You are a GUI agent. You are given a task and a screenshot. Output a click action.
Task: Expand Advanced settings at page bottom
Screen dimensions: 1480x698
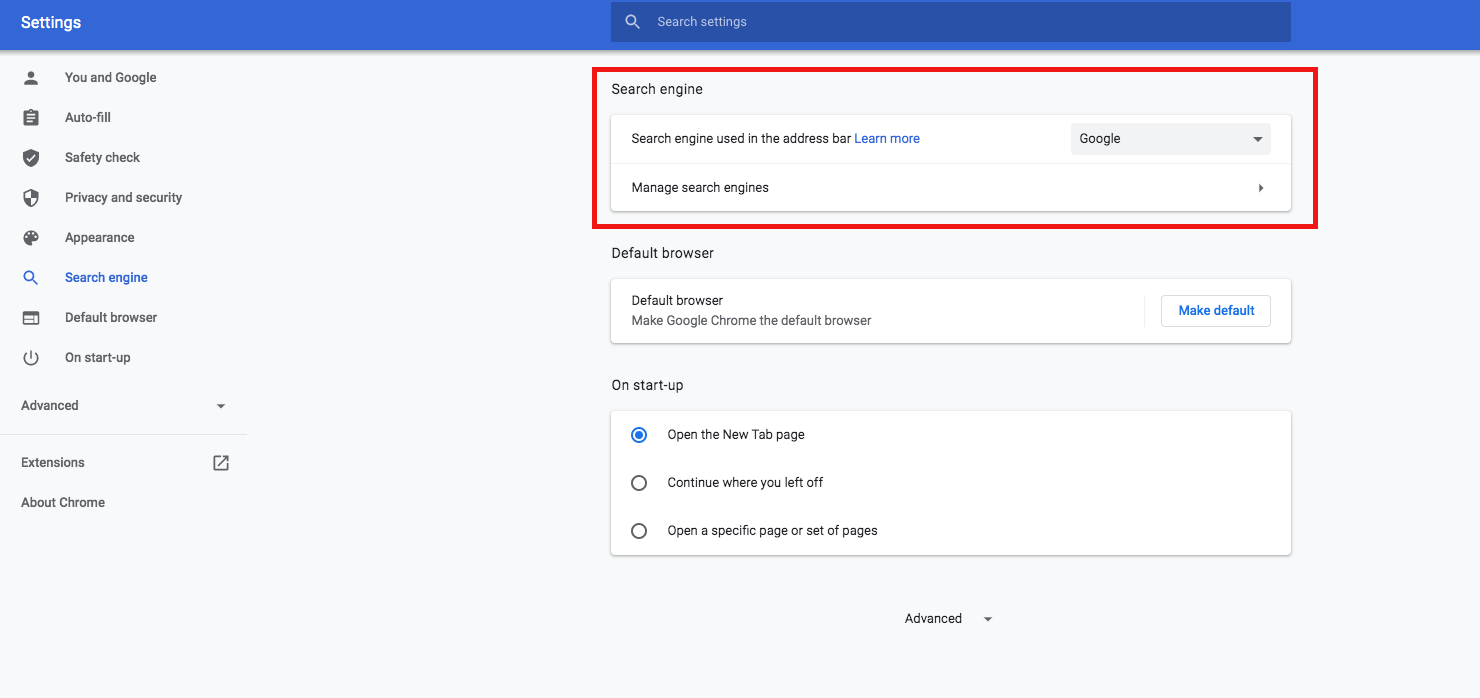pyautogui.click(x=948, y=618)
